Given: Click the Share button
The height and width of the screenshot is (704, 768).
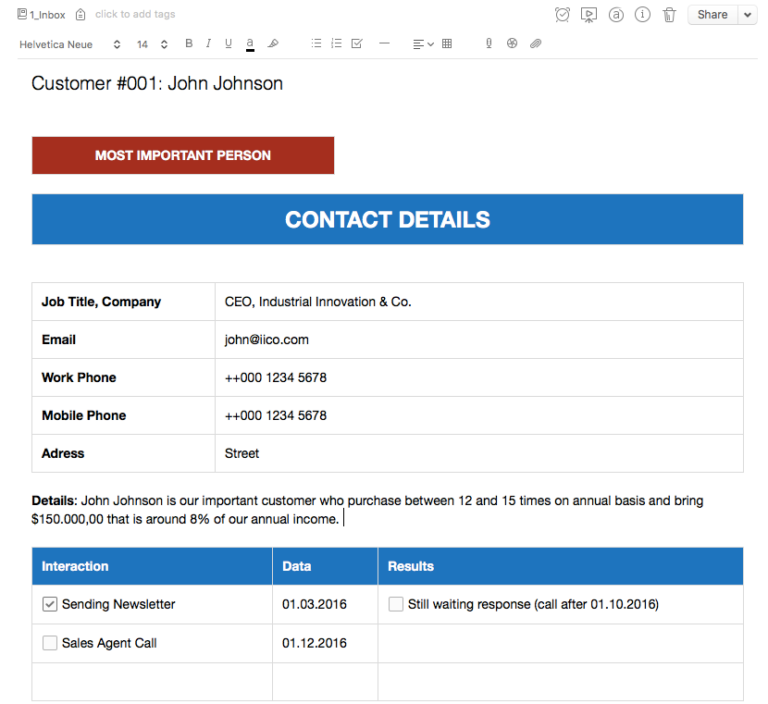Looking at the screenshot, I should pos(712,15).
